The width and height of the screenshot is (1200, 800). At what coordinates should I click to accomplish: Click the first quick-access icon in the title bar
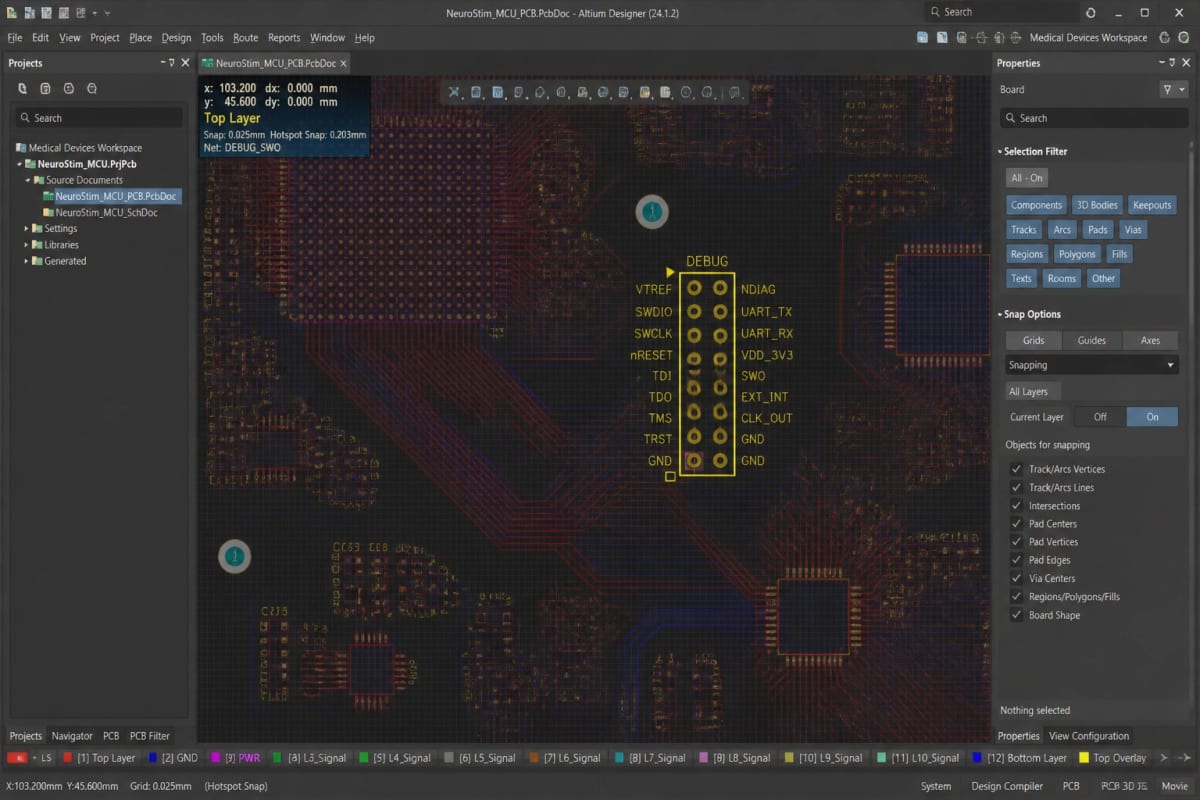tap(11, 12)
